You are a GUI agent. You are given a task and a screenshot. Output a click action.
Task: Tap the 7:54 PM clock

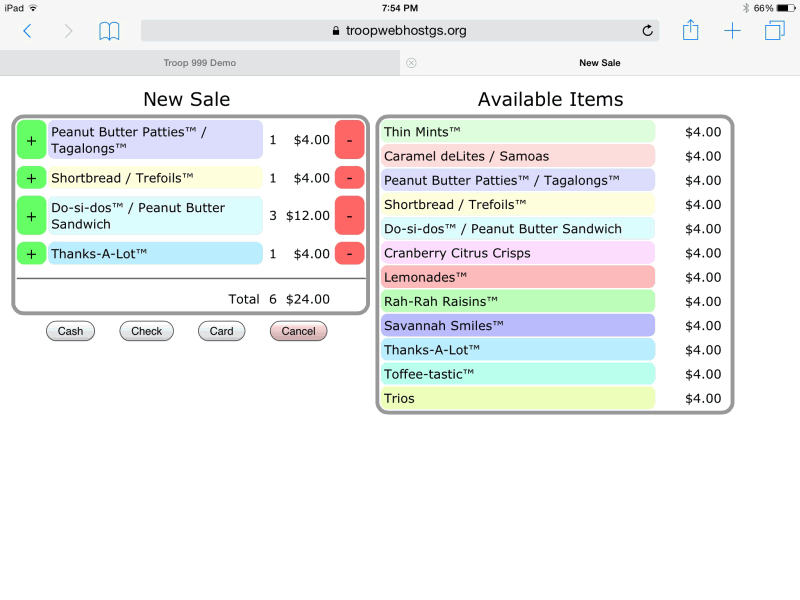click(x=400, y=8)
